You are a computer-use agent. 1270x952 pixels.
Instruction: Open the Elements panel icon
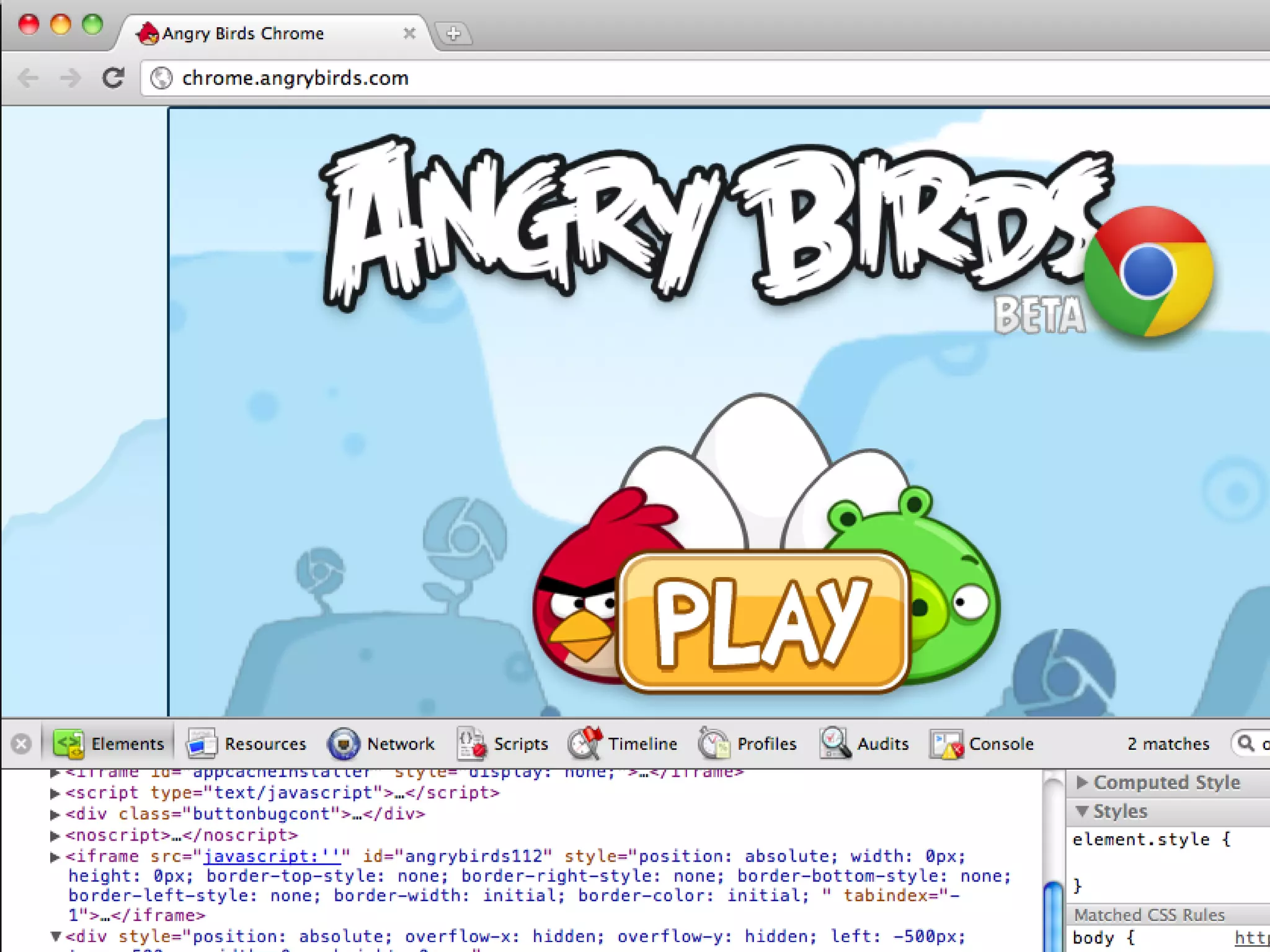coord(68,743)
